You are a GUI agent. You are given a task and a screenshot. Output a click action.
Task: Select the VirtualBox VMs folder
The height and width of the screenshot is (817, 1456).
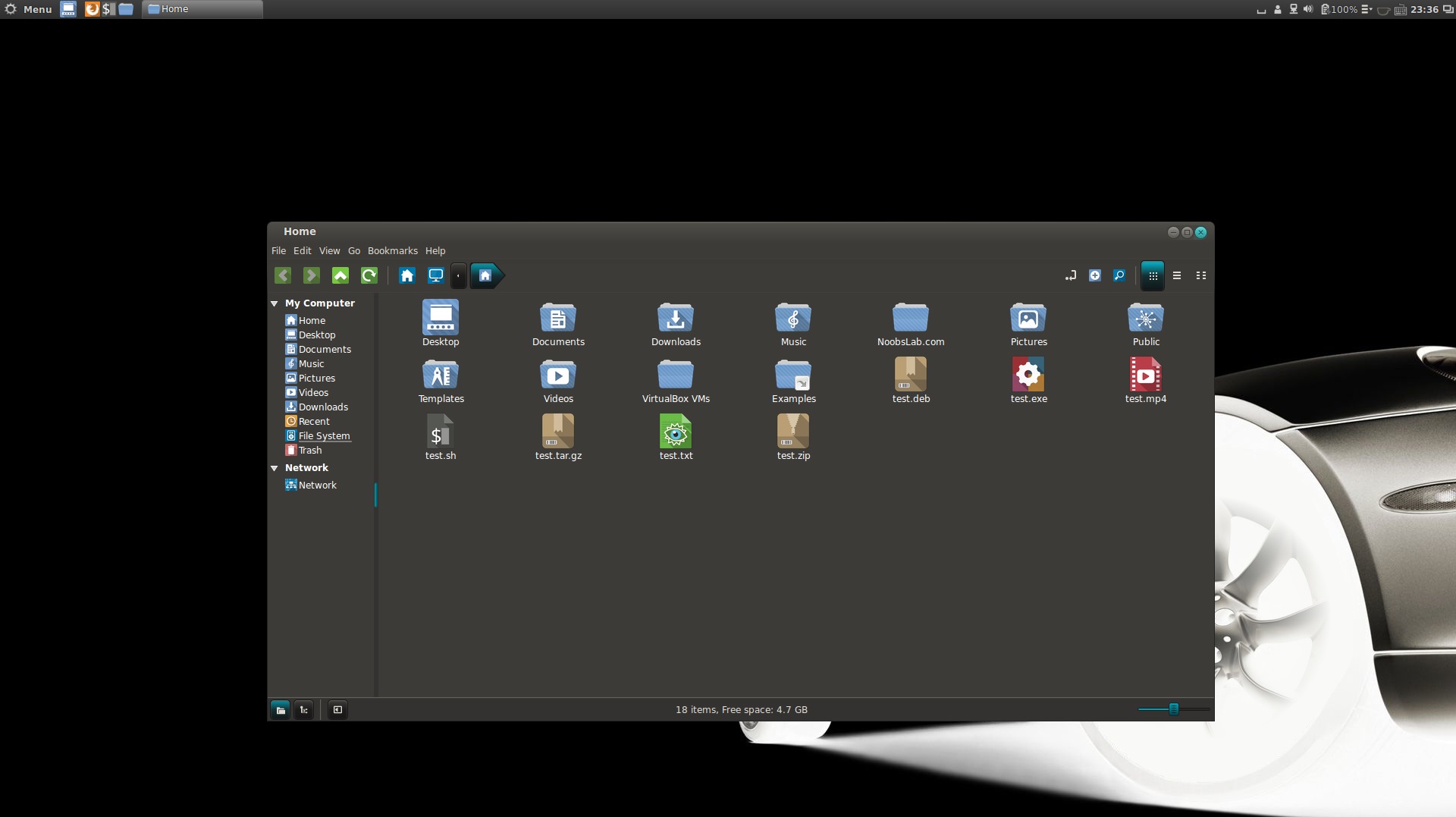[676, 375]
